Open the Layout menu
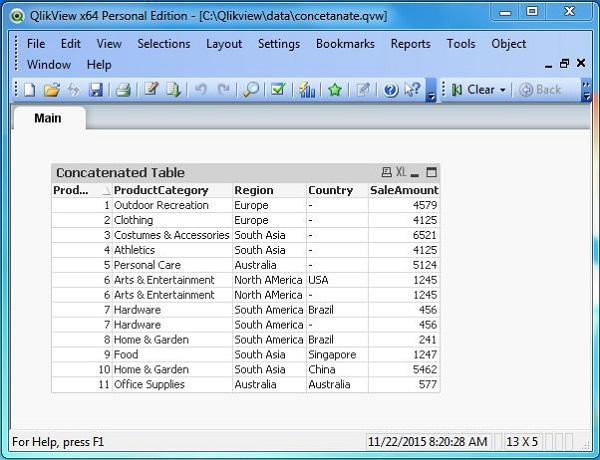Screen dimensions: 600x460 point(224,44)
